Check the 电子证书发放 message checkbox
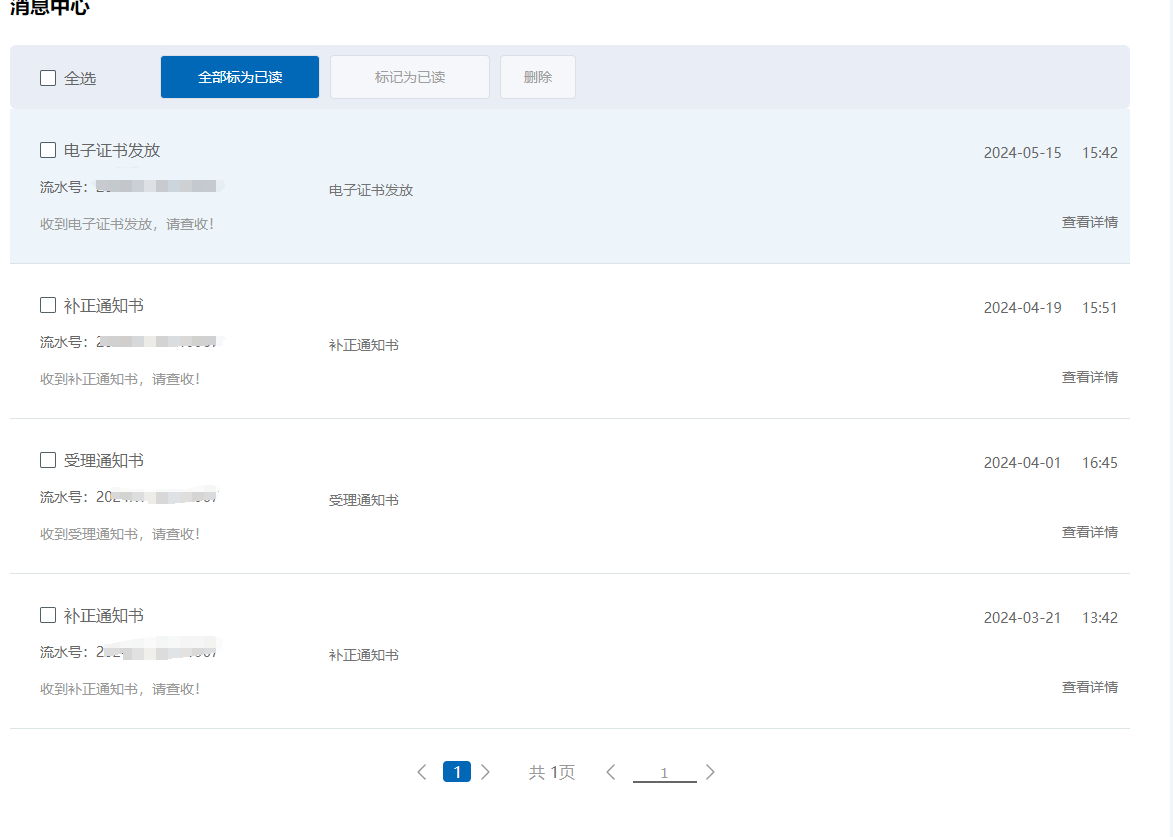This screenshot has width=1173, height=837. point(48,150)
